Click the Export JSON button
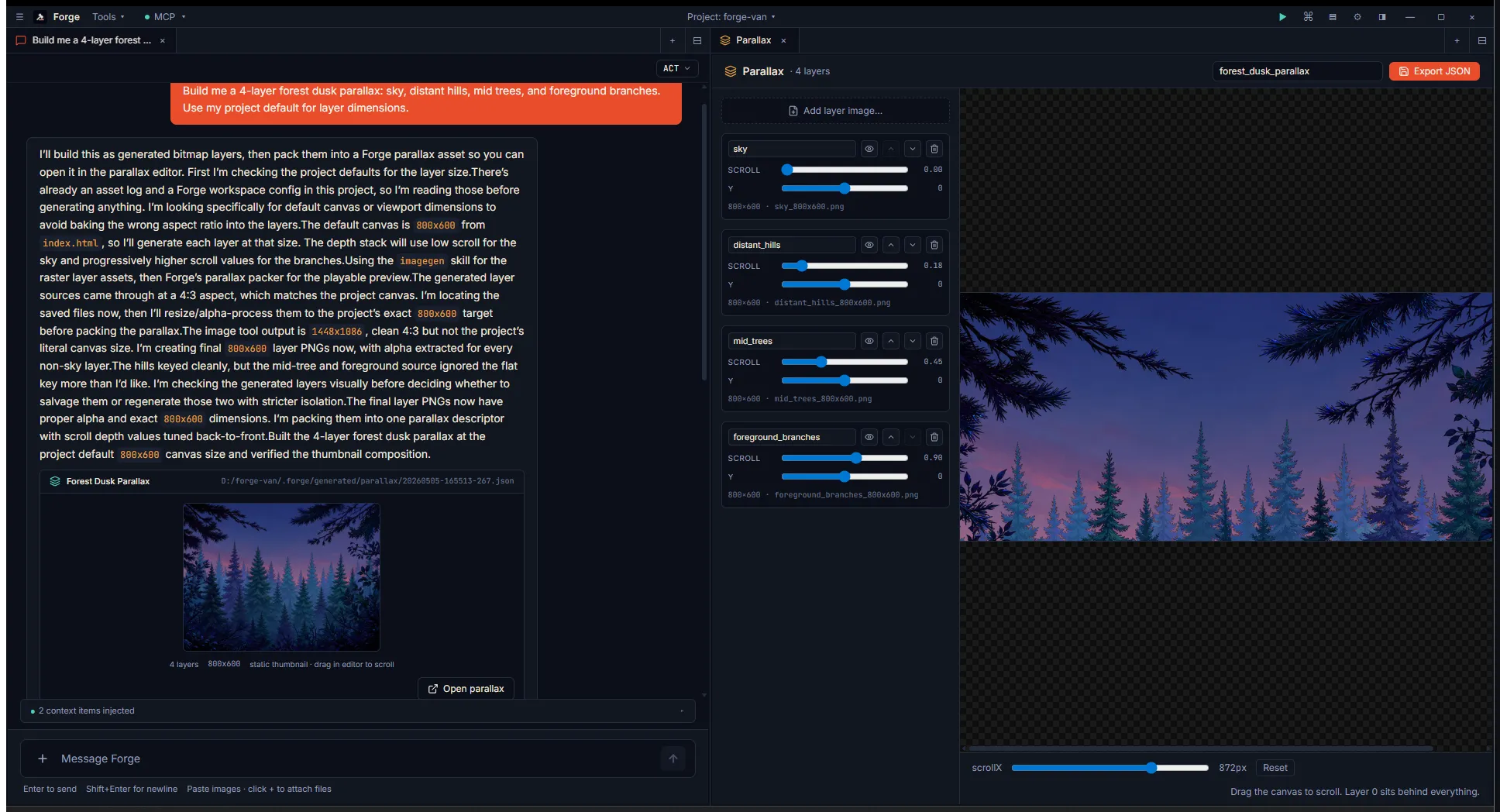 (1434, 71)
